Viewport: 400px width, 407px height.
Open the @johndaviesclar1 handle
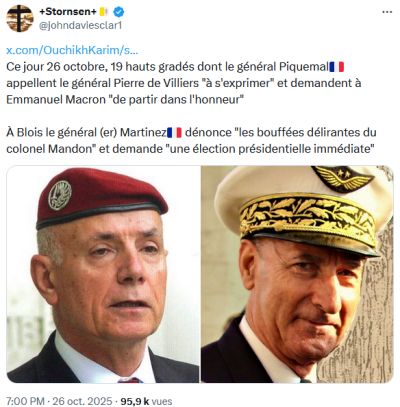(80, 26)
